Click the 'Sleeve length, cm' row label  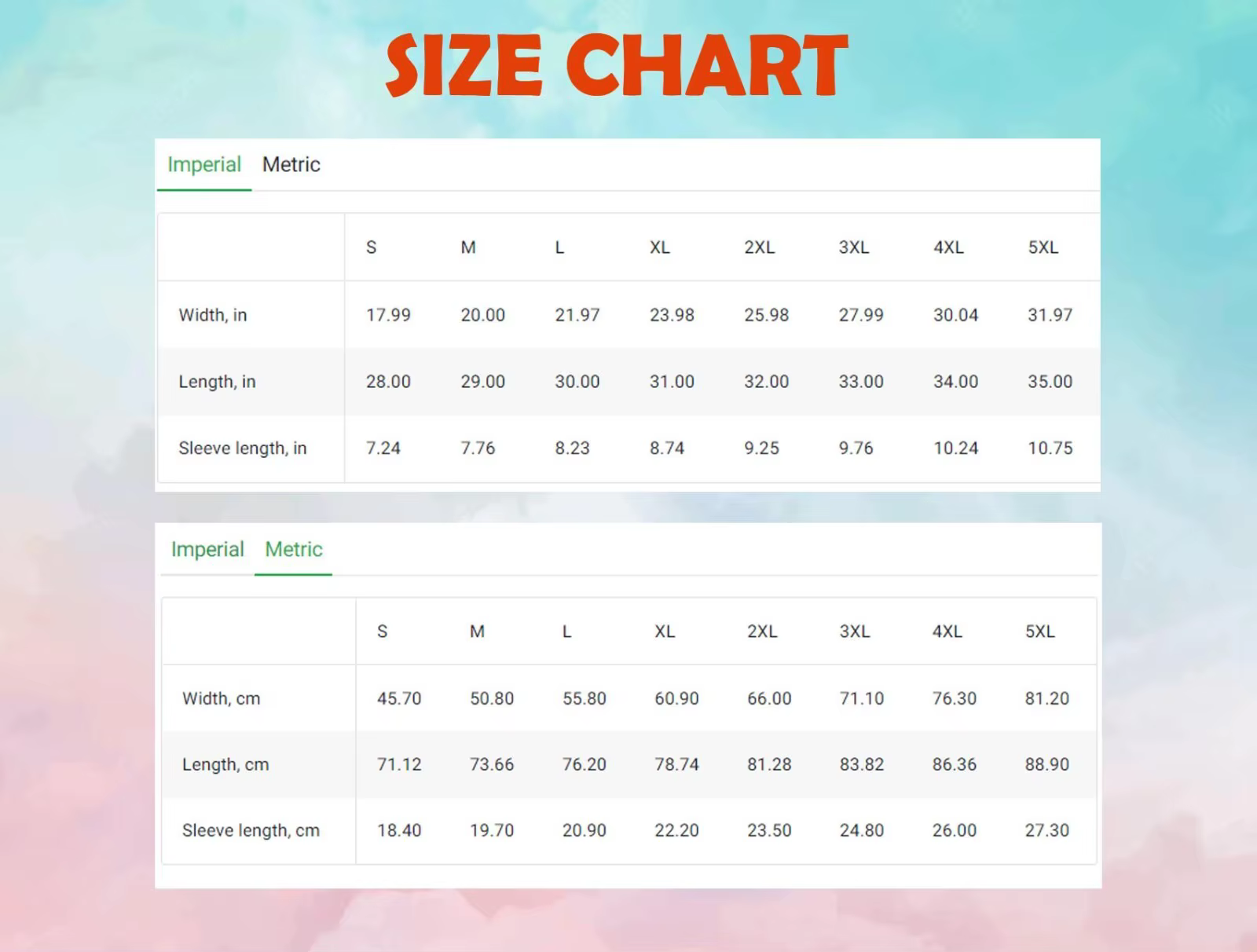coord(251,830)
